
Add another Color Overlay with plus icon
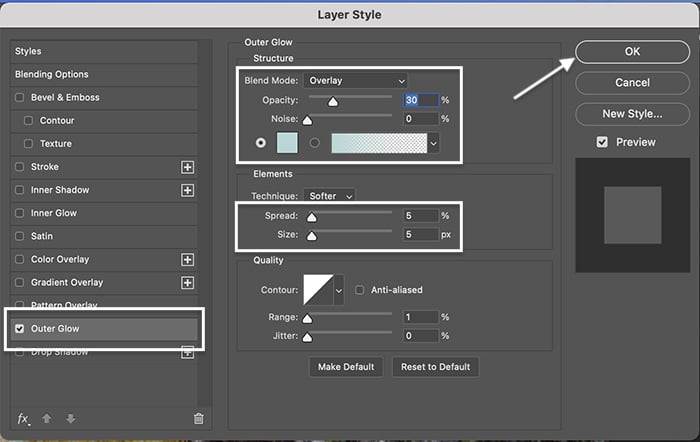pyautogui.click(x=188, y=259)
